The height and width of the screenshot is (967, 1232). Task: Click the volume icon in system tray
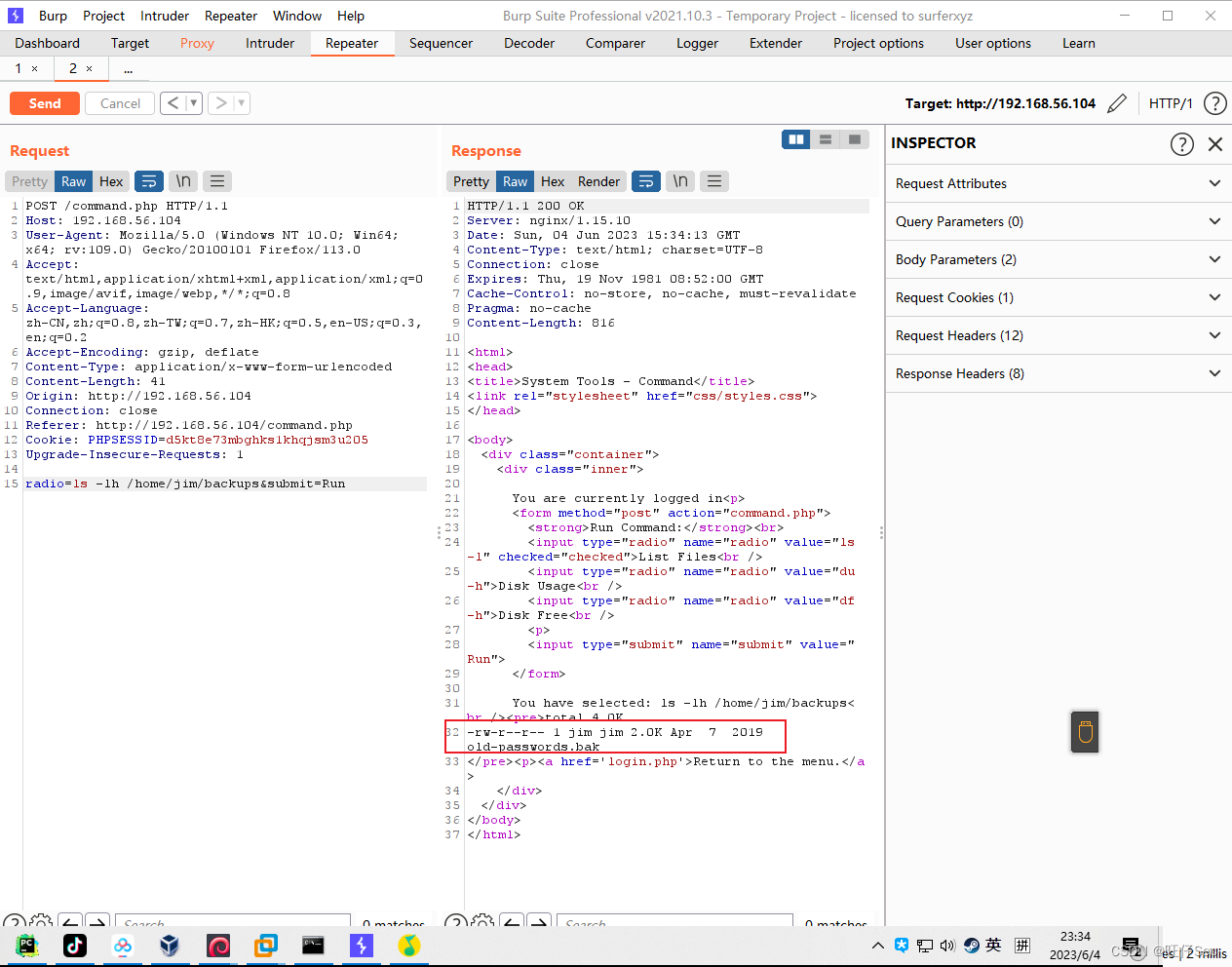pos(947,945)
